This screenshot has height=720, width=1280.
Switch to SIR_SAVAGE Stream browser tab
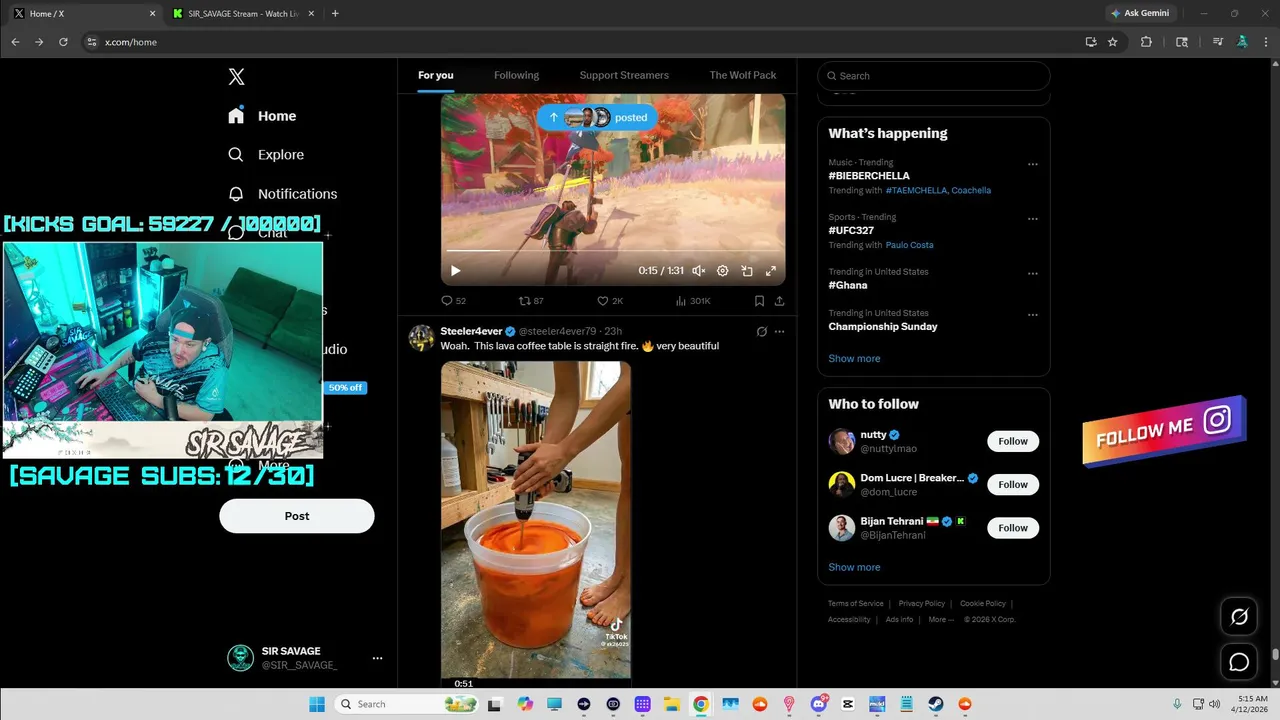click(x=242, y=13)
